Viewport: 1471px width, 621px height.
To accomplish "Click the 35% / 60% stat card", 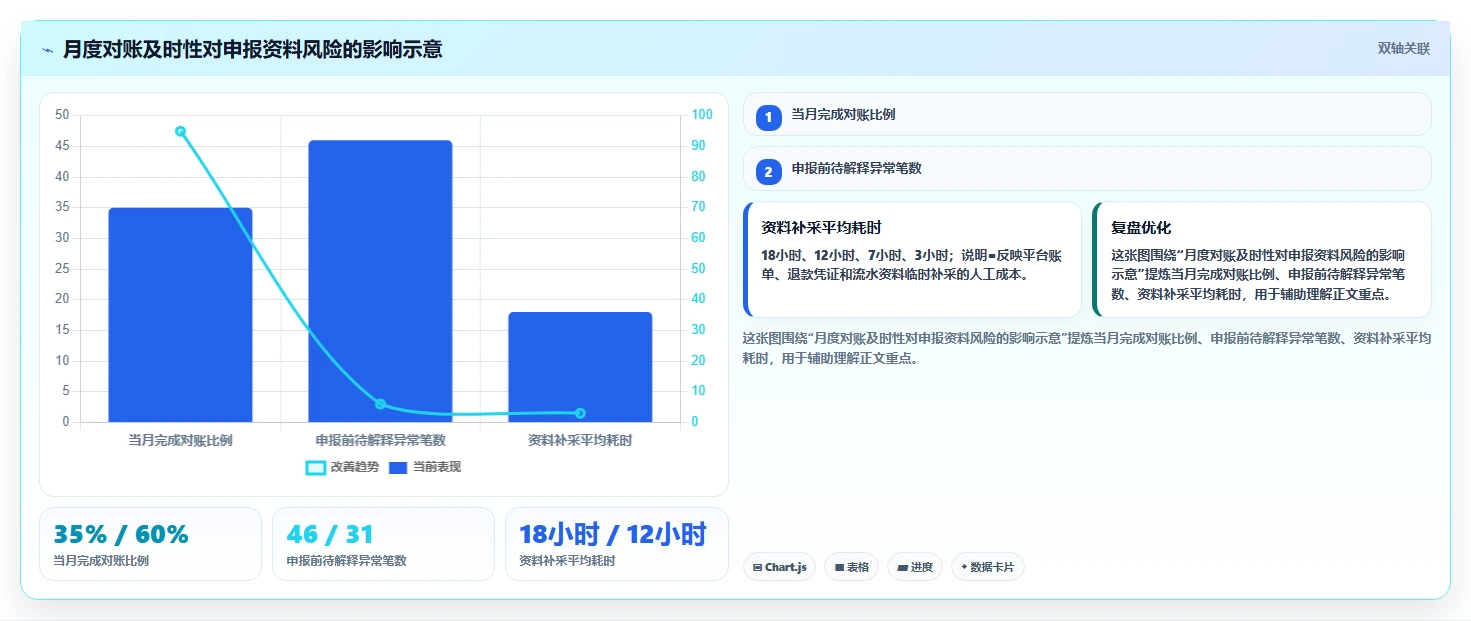I will coord(150,544).
